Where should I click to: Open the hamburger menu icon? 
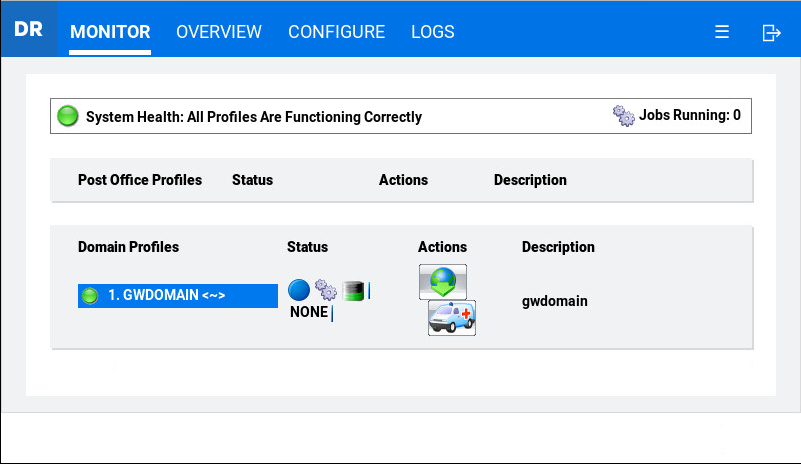tap(722, 32)
